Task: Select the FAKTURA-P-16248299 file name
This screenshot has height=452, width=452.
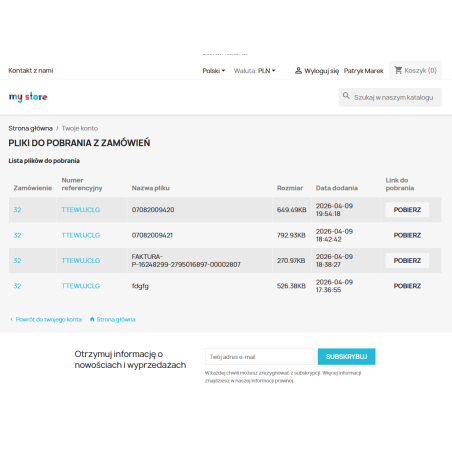Action: click(x=186, y=261)
